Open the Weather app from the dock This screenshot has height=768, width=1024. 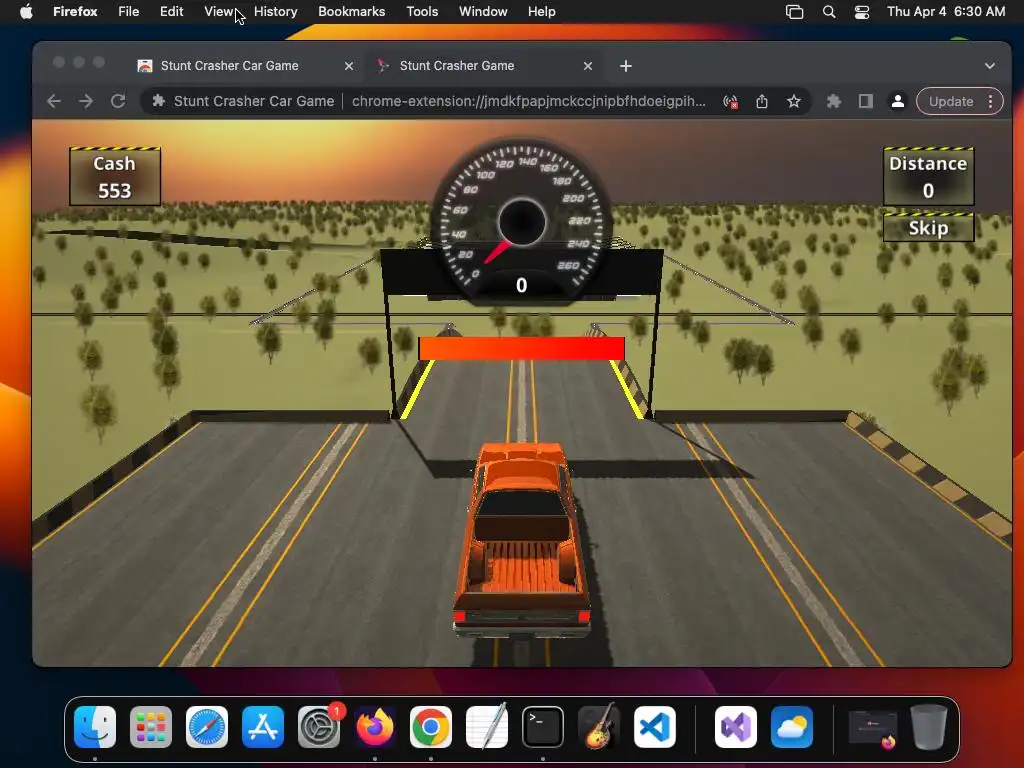coord(792,727)
